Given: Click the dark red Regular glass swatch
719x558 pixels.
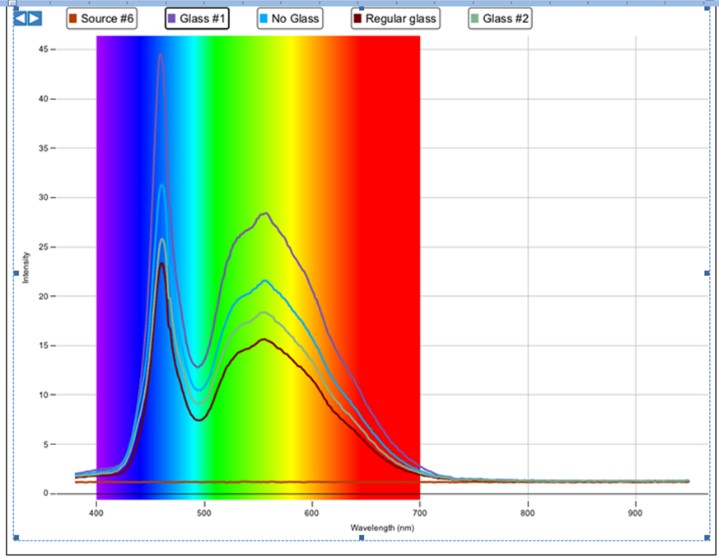Looking at the screenshot, I should [x=357, y=19].
